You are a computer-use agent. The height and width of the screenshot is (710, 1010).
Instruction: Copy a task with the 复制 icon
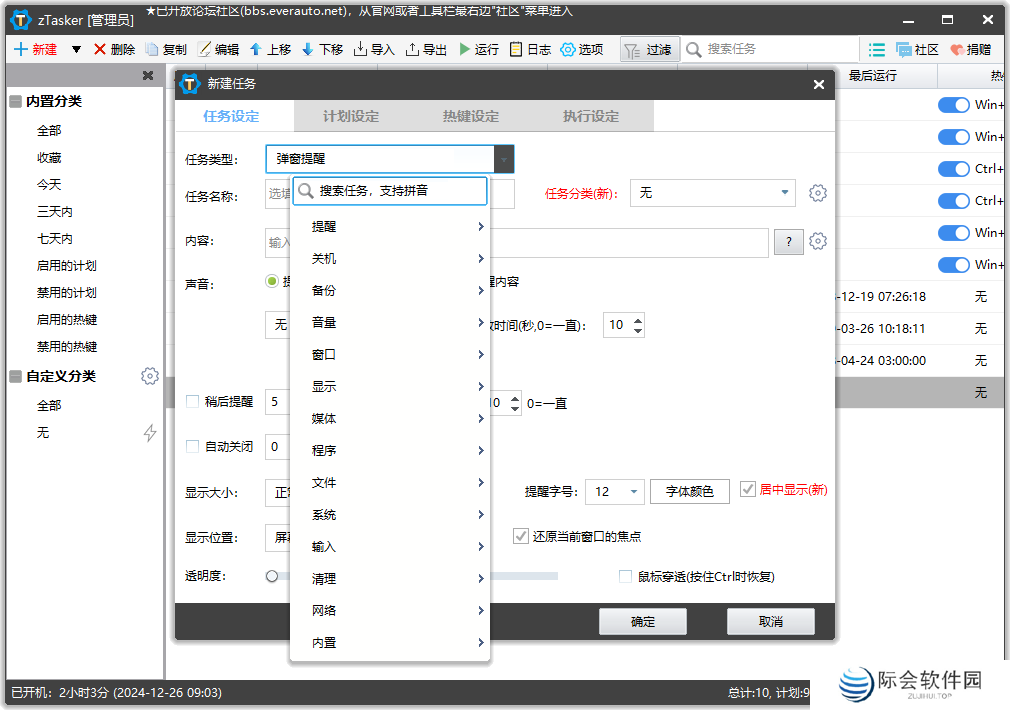(168, 48)
